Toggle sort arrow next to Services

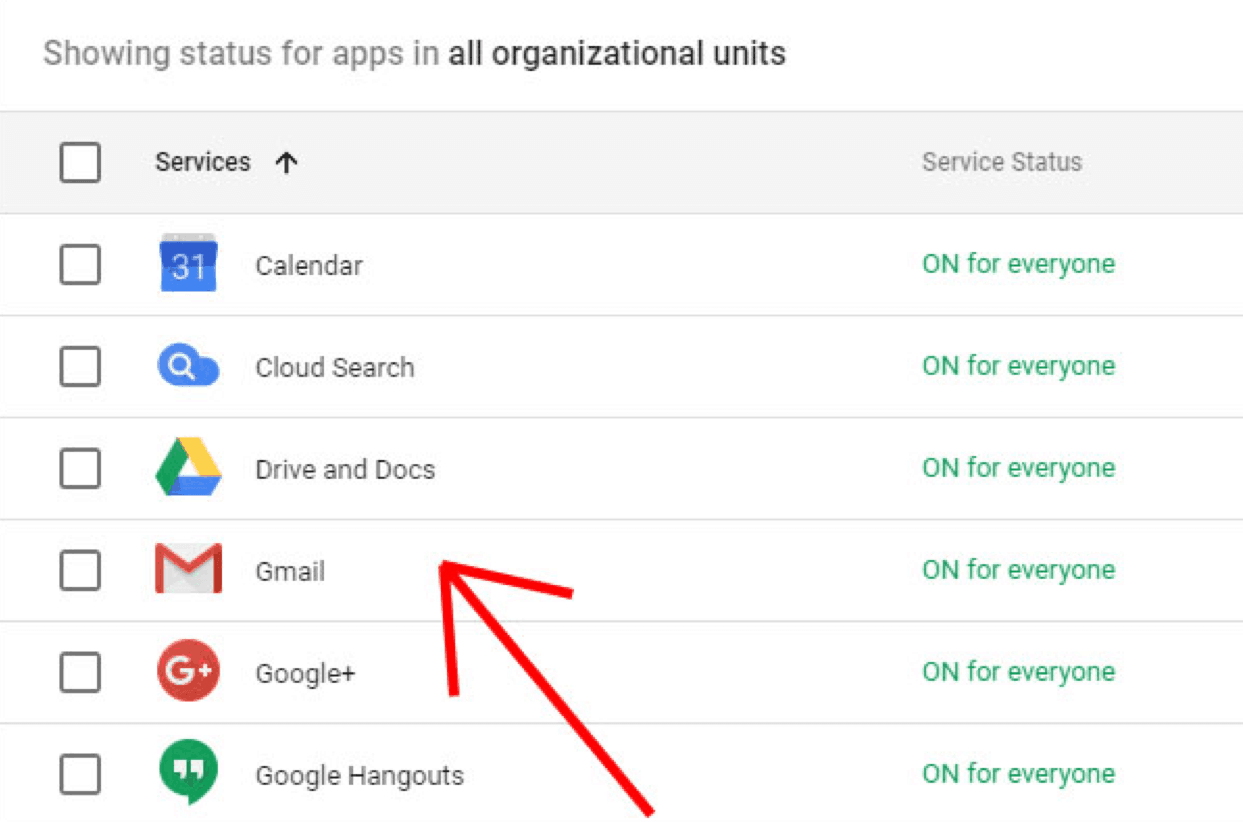287,162
